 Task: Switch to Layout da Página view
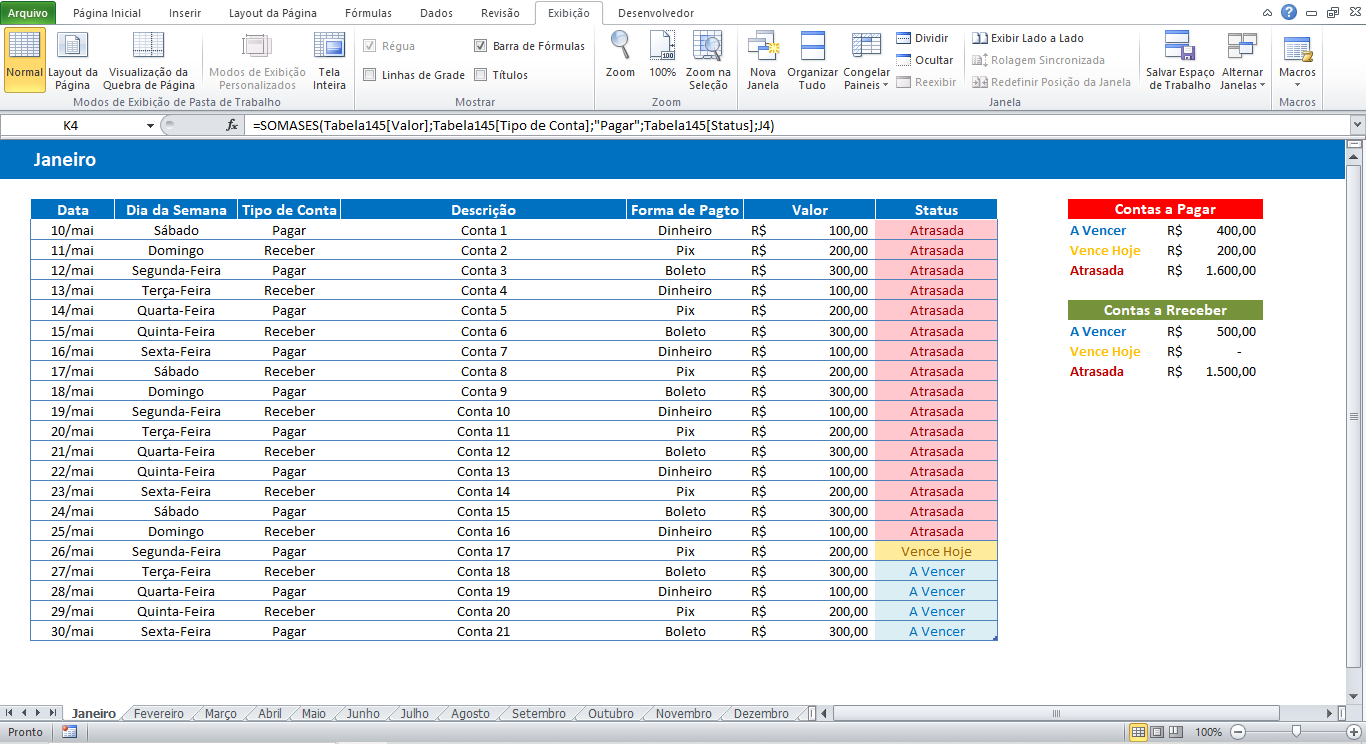point(72,60)
